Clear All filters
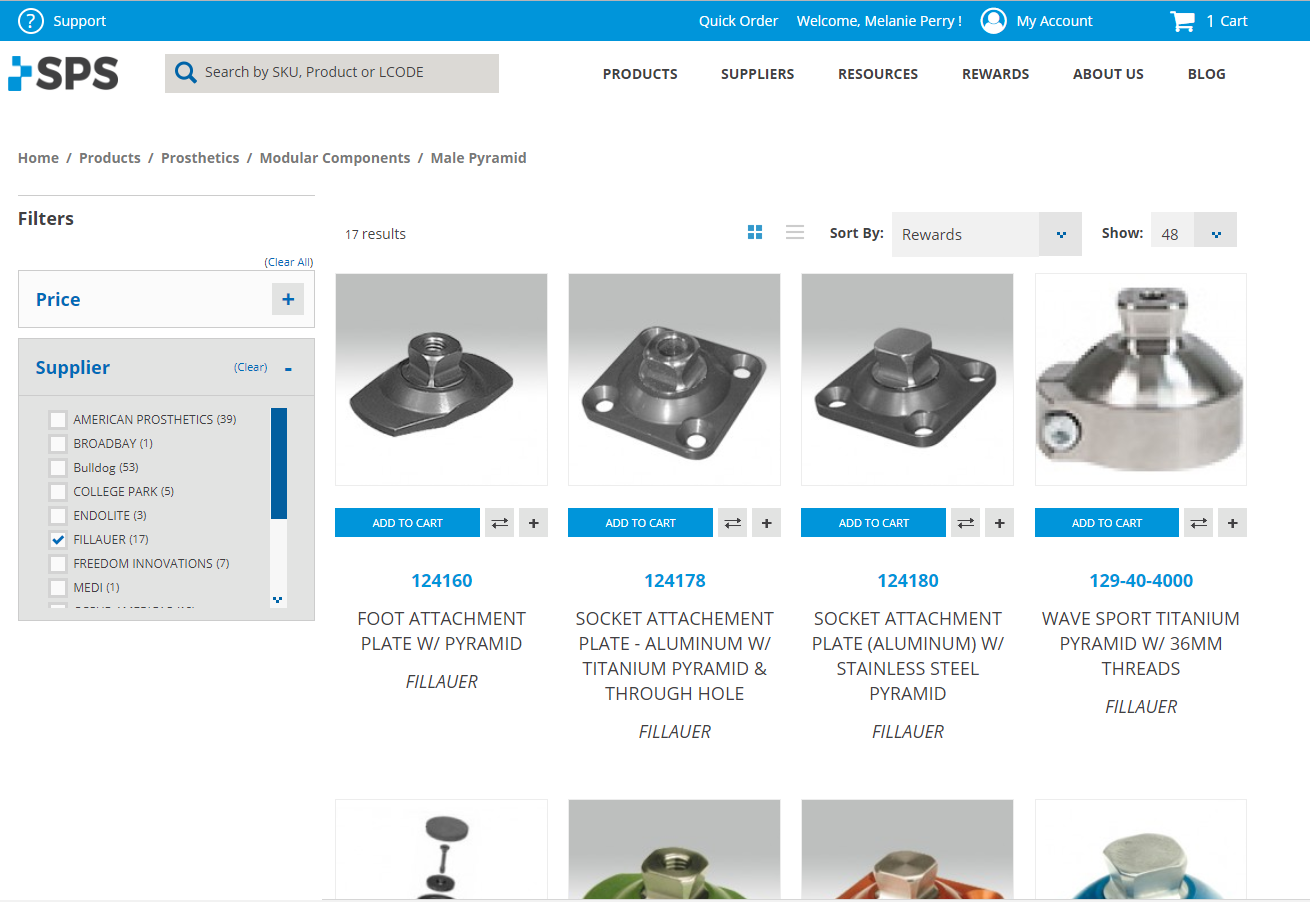 tap(289, 262)
